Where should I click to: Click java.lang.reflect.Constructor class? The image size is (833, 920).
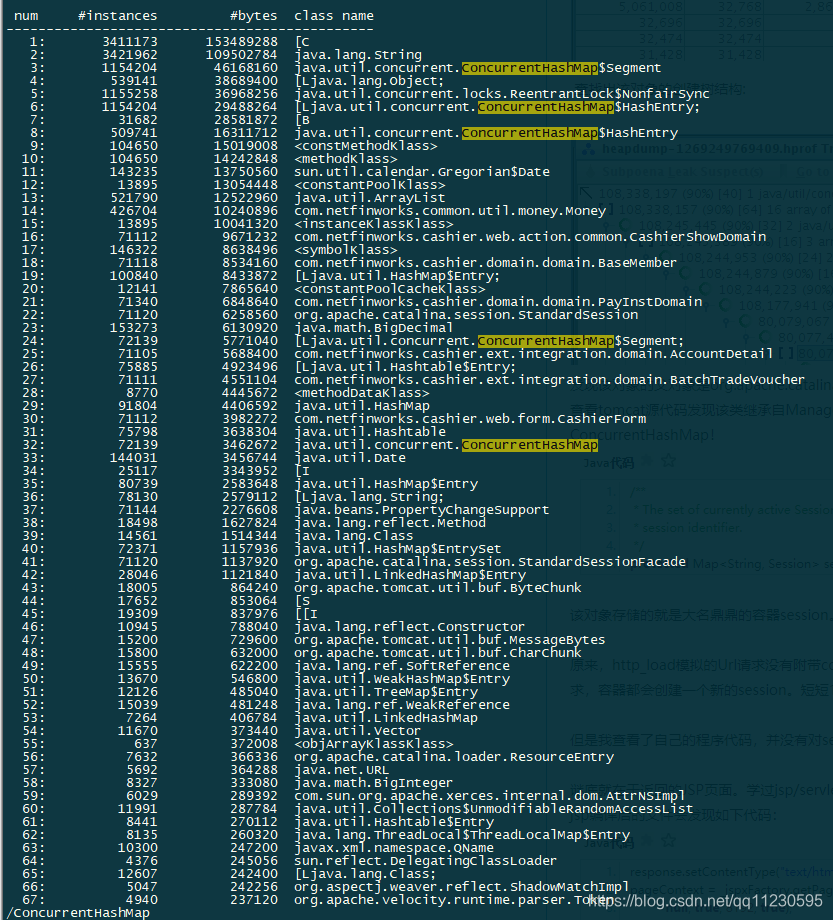click(x=409, y=627)
